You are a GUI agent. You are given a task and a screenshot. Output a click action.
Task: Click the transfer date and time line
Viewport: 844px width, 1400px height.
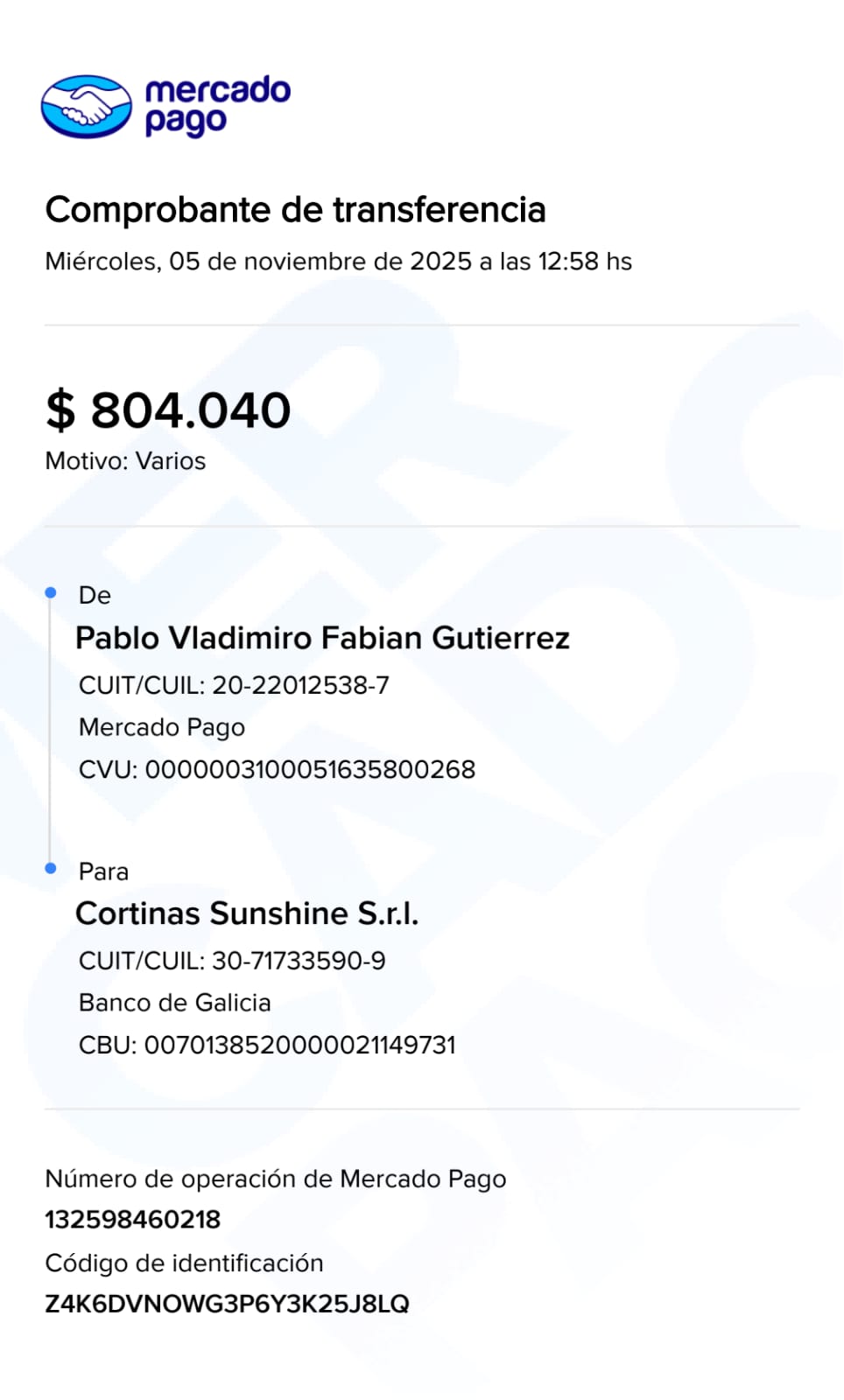pos(338,262)
